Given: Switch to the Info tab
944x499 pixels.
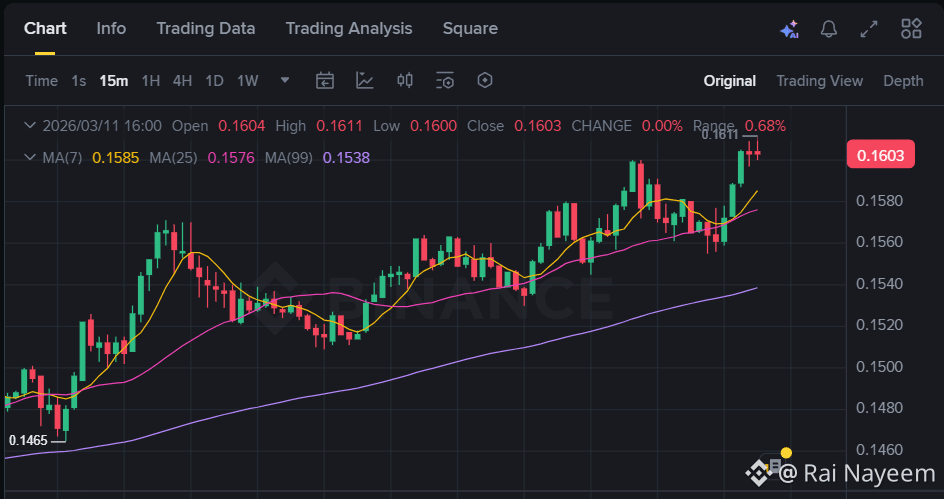Looking at the screenshot, I should coord(111,28).
